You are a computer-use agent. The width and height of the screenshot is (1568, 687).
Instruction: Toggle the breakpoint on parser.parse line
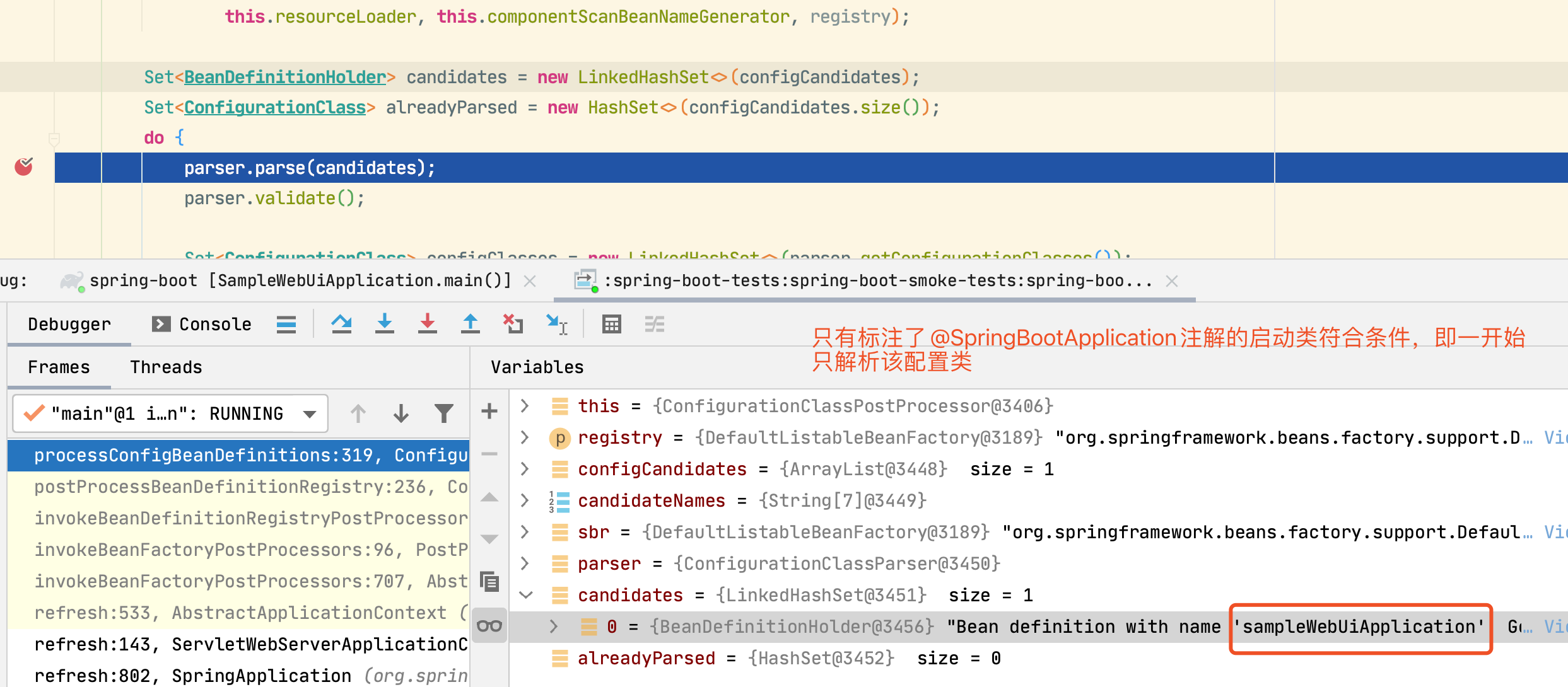pyautogui.click(x=24, y=167)
